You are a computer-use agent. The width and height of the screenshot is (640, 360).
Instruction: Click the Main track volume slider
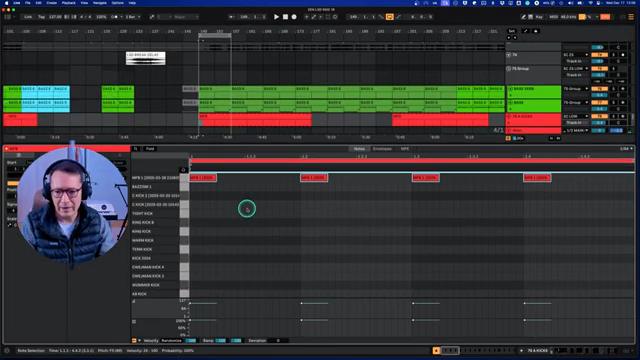(599, 130)
